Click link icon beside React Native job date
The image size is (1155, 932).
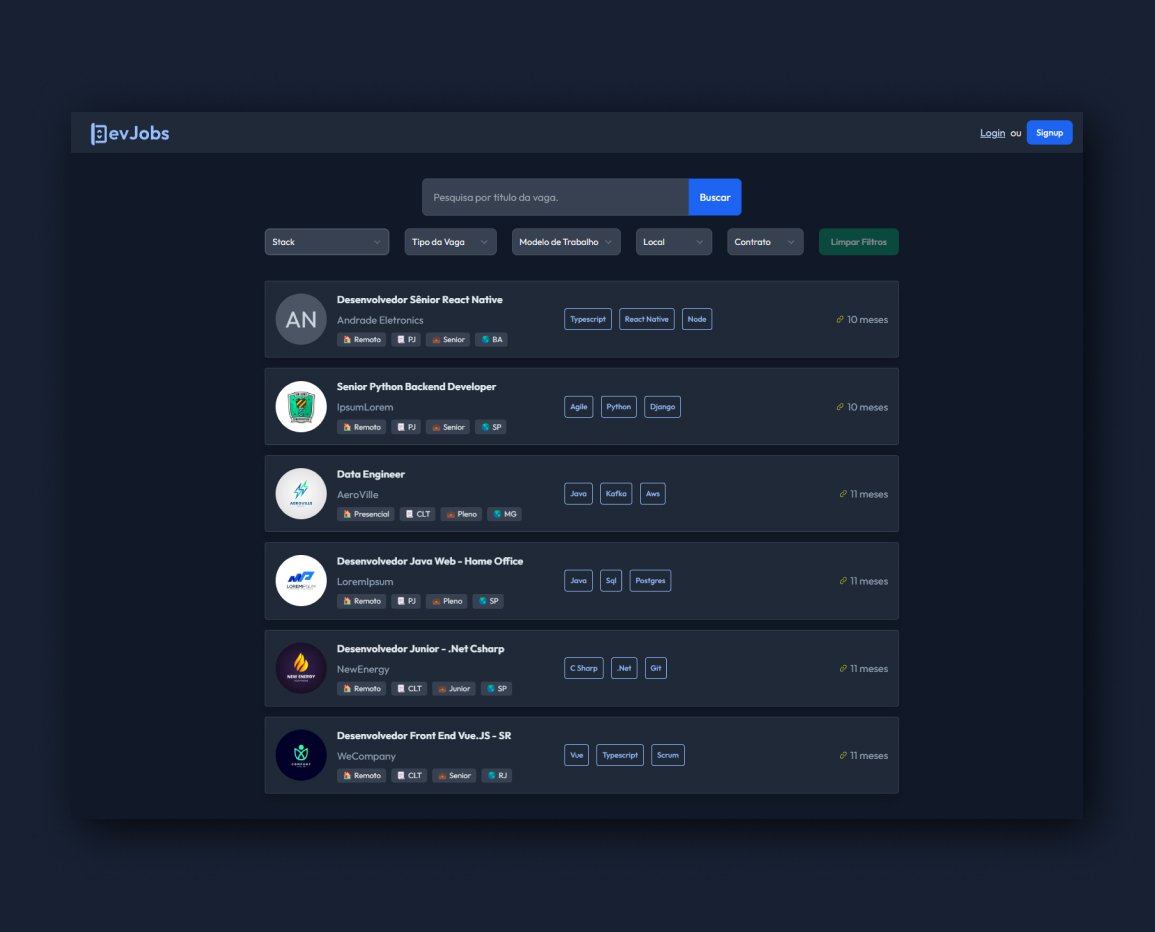840,320
